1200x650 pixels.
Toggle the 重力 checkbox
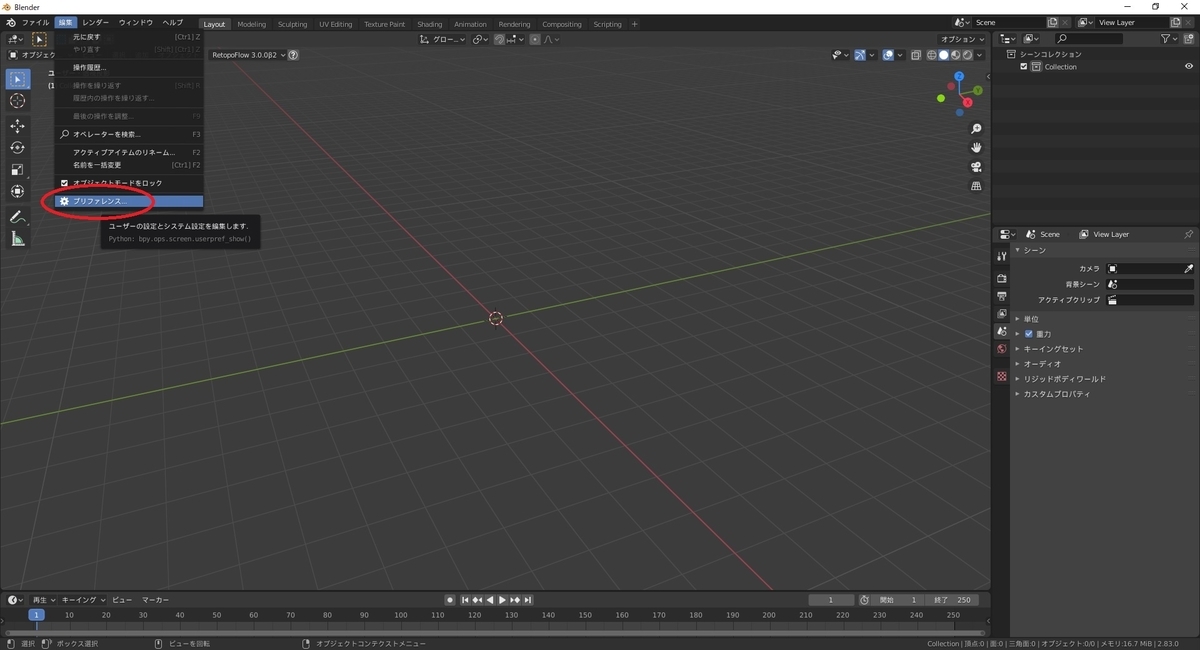1029,334
